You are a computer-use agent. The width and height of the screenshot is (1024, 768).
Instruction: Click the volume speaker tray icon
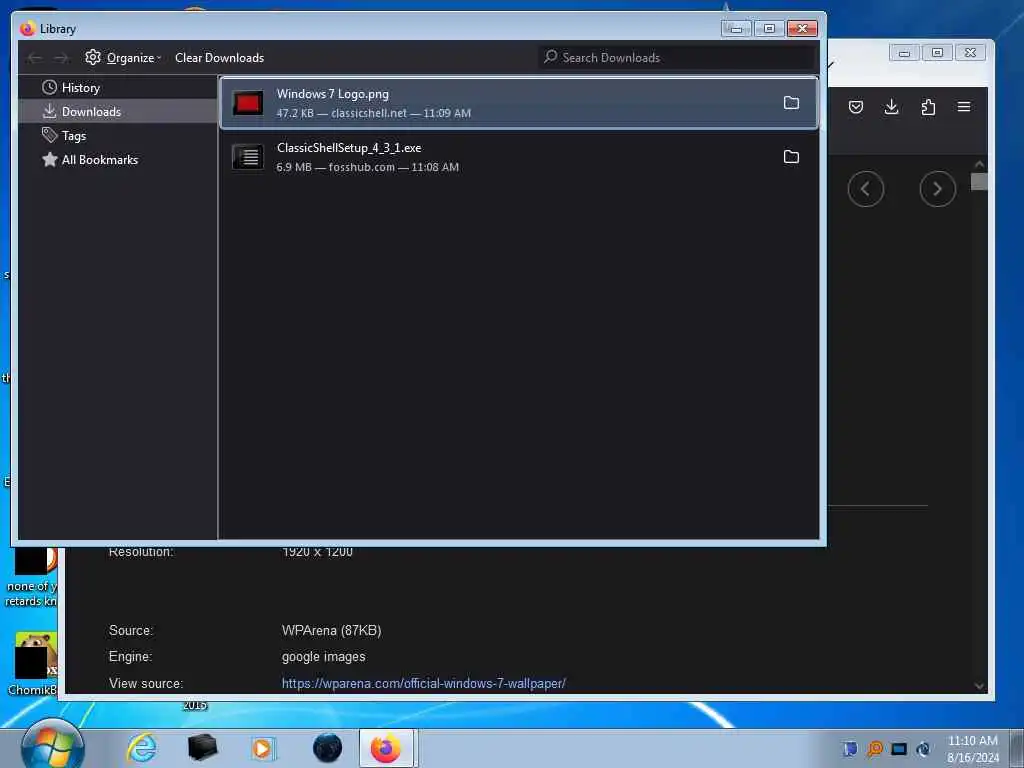[923, 749]
